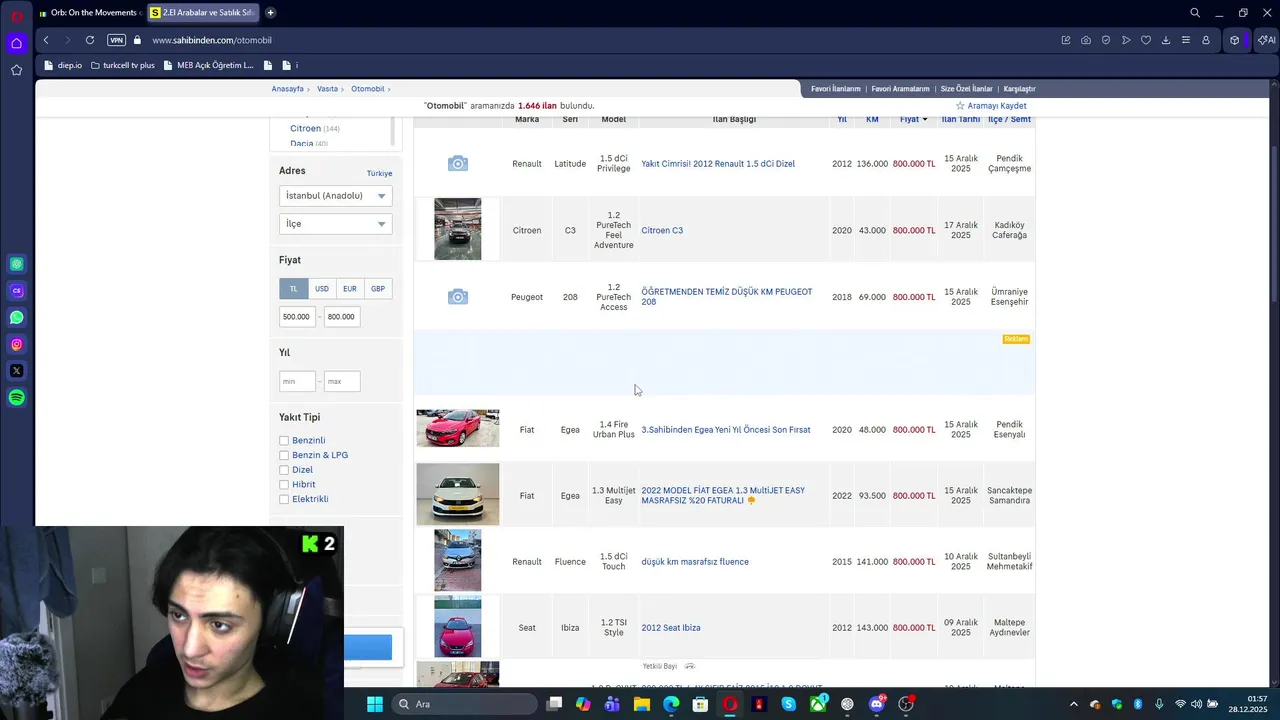The image size is (1280, 720).
Task: Open turkcell tv plus bookmark folder
Action: point(123,65)
